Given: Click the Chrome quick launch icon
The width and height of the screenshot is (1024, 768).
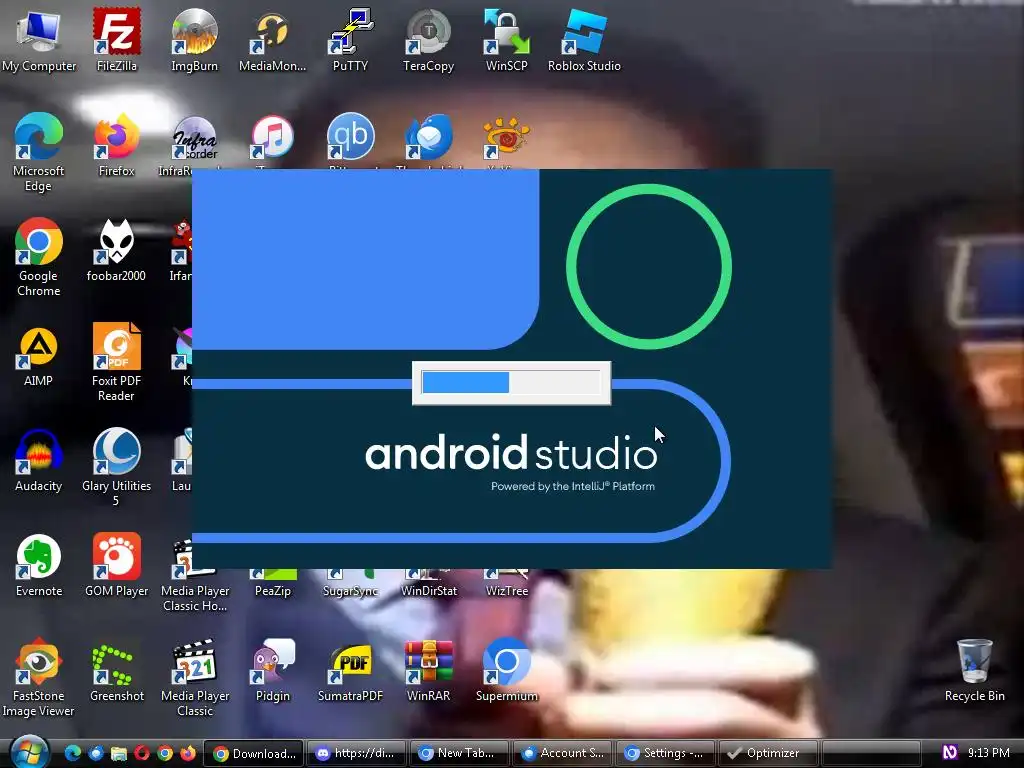Looking at the screenshot, I should [x=165, y=753].
